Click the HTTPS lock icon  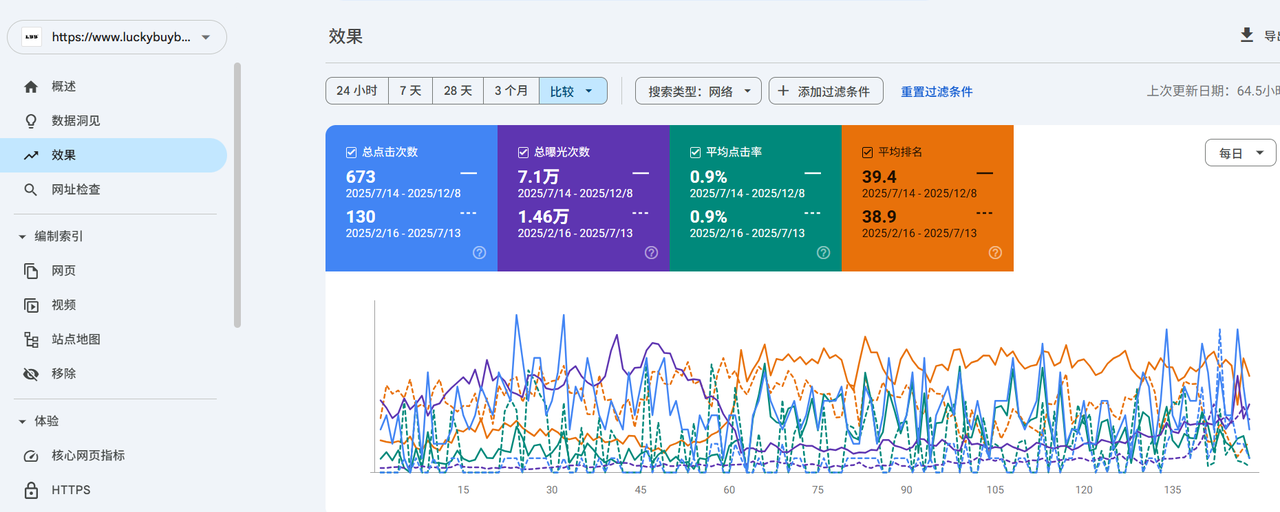(31, 490)
